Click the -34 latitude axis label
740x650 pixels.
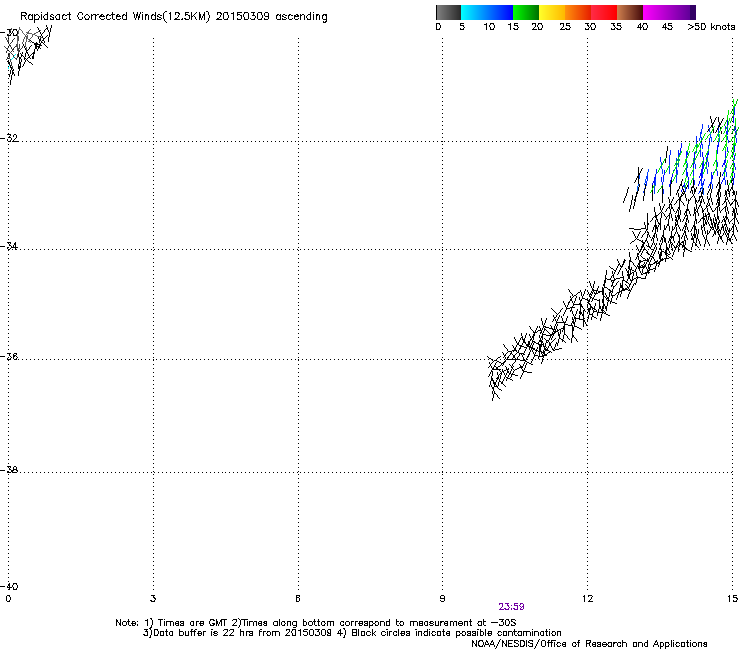point(9,246)
